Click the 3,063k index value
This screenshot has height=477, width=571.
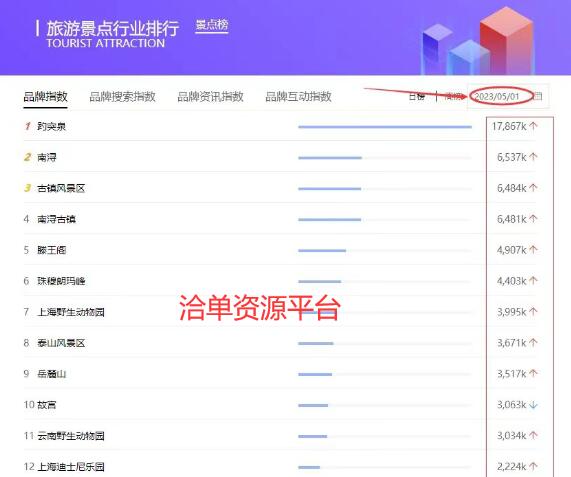[x=512, y=405]
